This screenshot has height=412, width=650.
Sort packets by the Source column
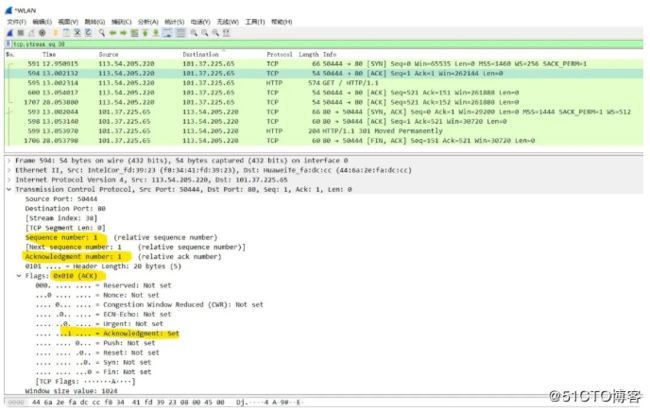click(x=108, y=54)
